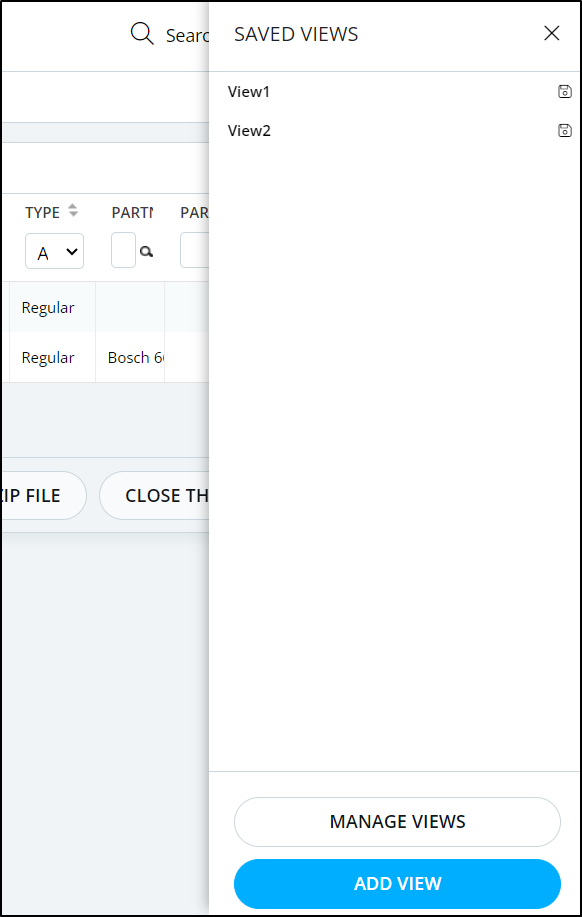Load the saved View1
The image size is (582, 917).
click(x=249, y=92)
